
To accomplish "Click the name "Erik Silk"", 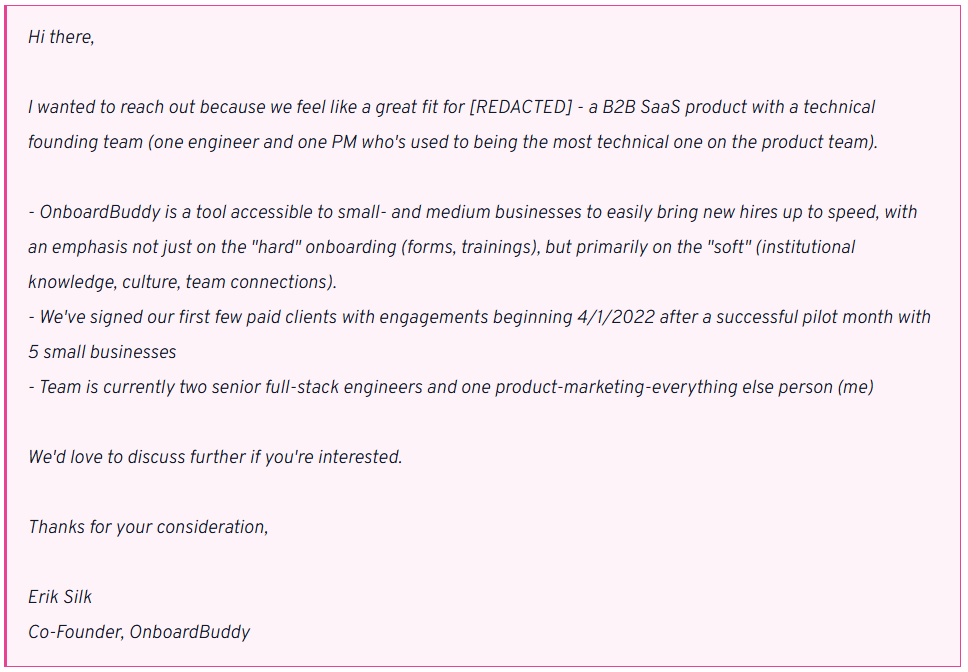I will pyautogui.click(x=60, y=597).
